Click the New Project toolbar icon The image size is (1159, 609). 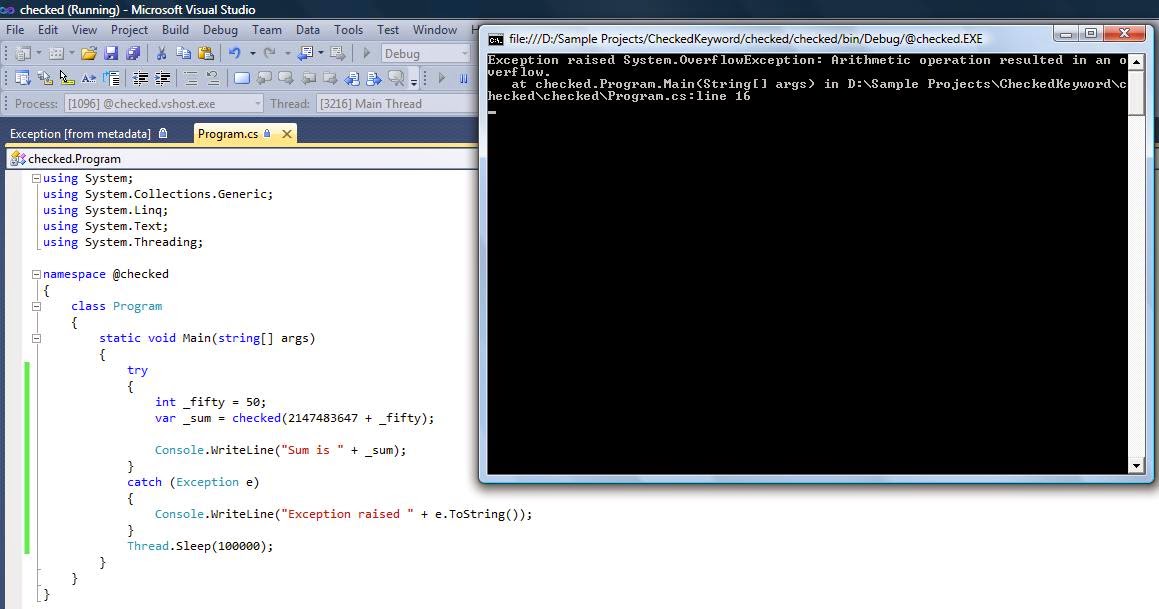pyautogui.click(x=23, y=53)
